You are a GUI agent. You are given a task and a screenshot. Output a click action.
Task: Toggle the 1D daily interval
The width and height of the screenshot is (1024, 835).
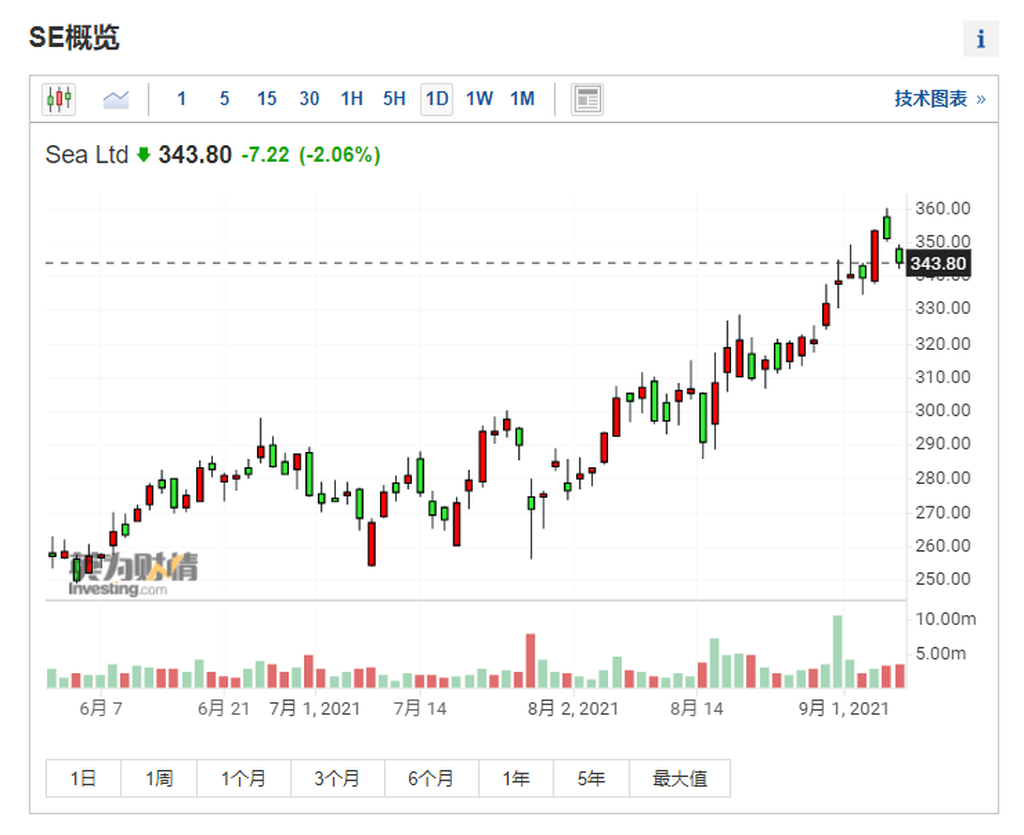click(x=436, y=99)
